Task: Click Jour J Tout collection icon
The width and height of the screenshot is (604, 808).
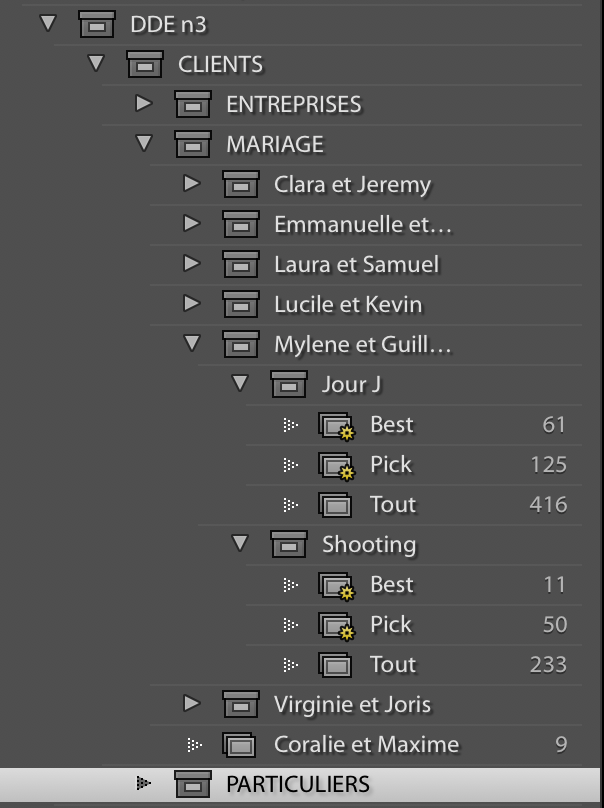Action: click(x=335, y=505)
